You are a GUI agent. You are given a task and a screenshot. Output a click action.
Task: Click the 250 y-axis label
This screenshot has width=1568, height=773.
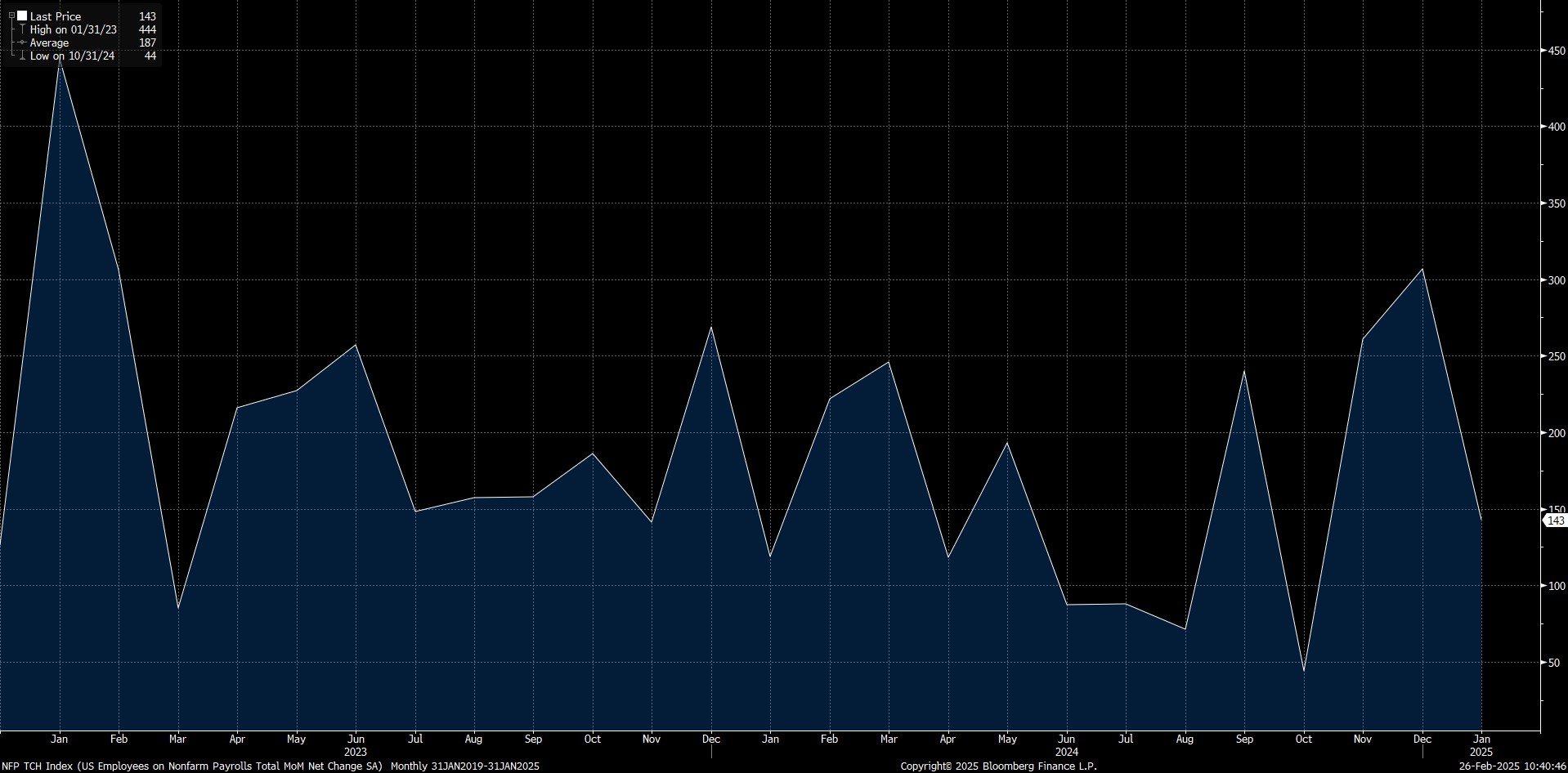(1556, 356)
